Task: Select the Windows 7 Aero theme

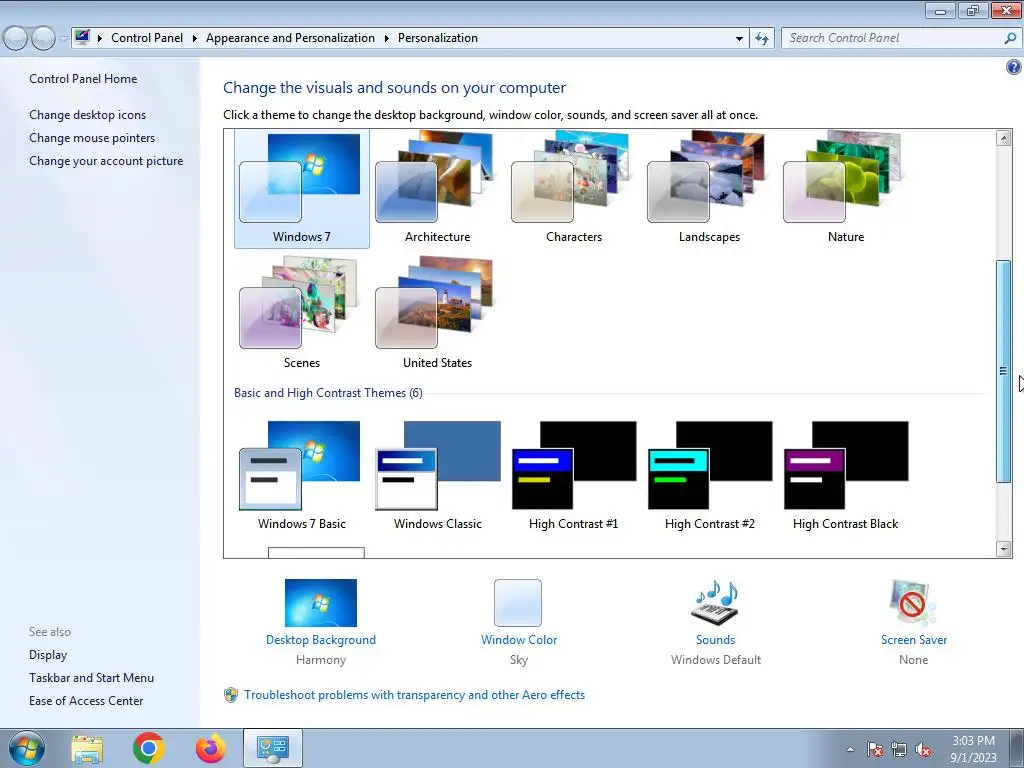Action: (x=301, y=188)
